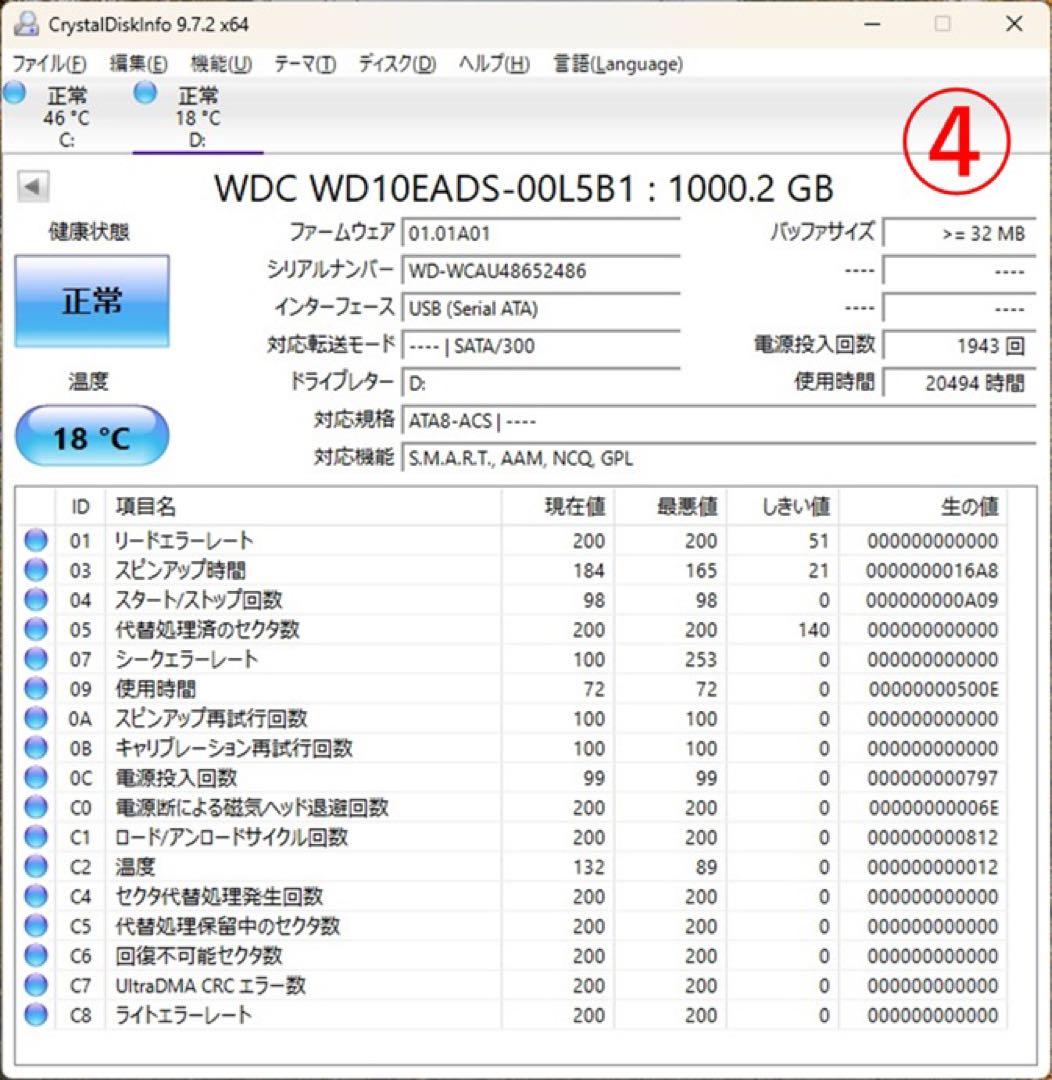This screenshot has height=1080, width=1052.
Task: Click the 正常 health status button
Action: click(92, 300)
